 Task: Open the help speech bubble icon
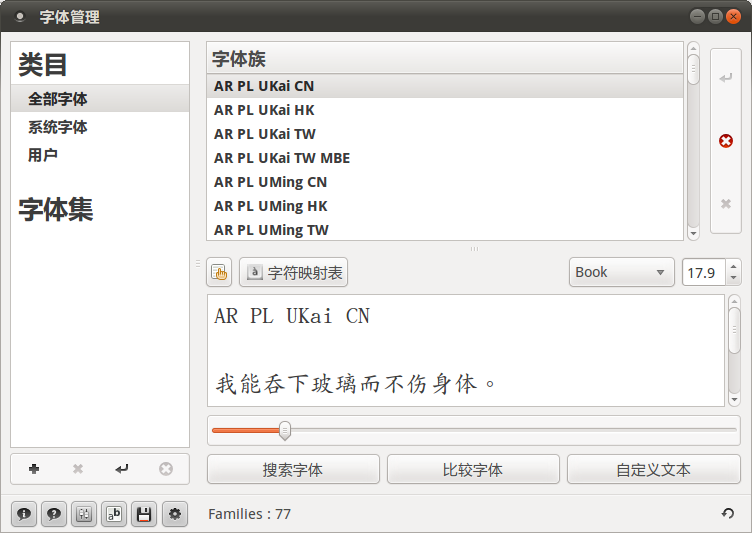[54, 514]
